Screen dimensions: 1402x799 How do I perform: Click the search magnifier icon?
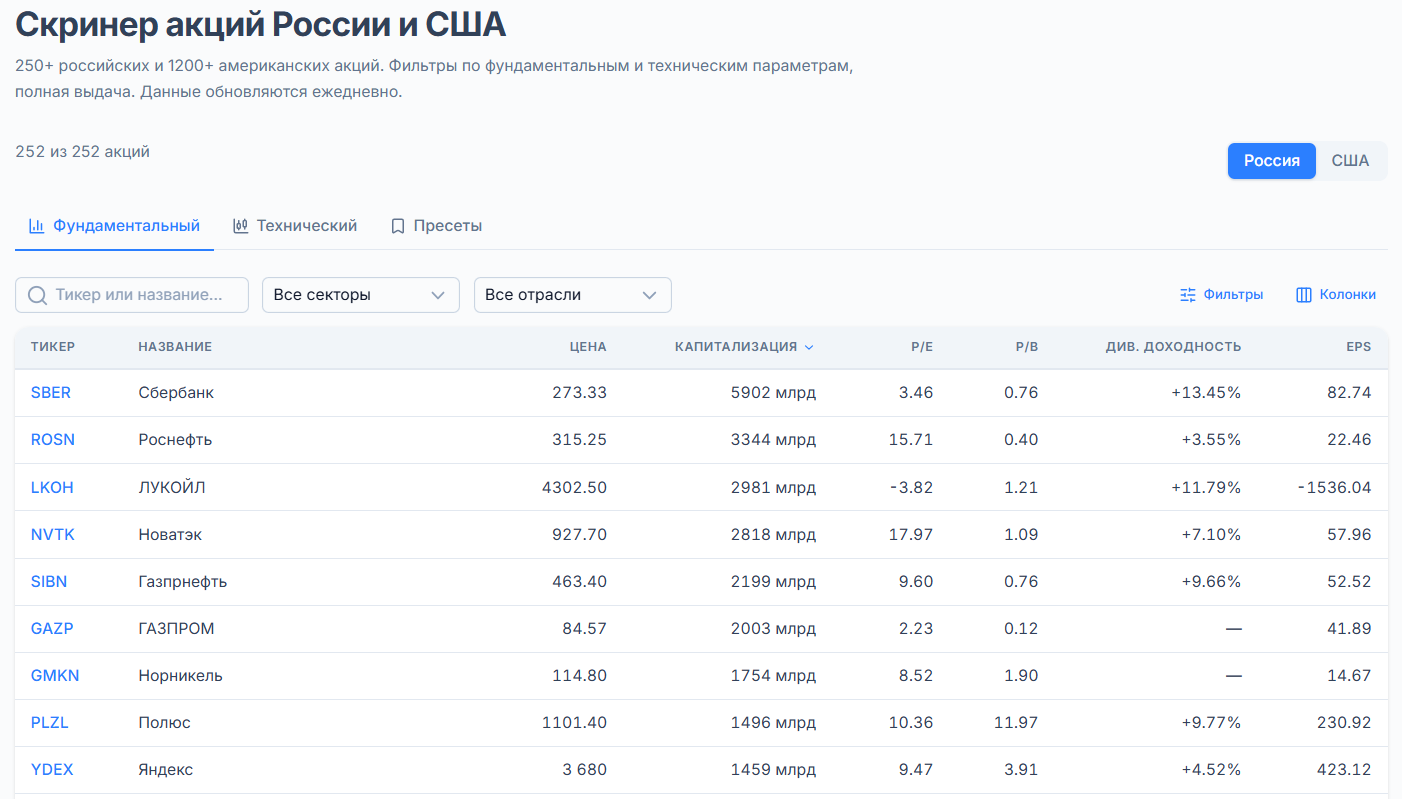38,295
